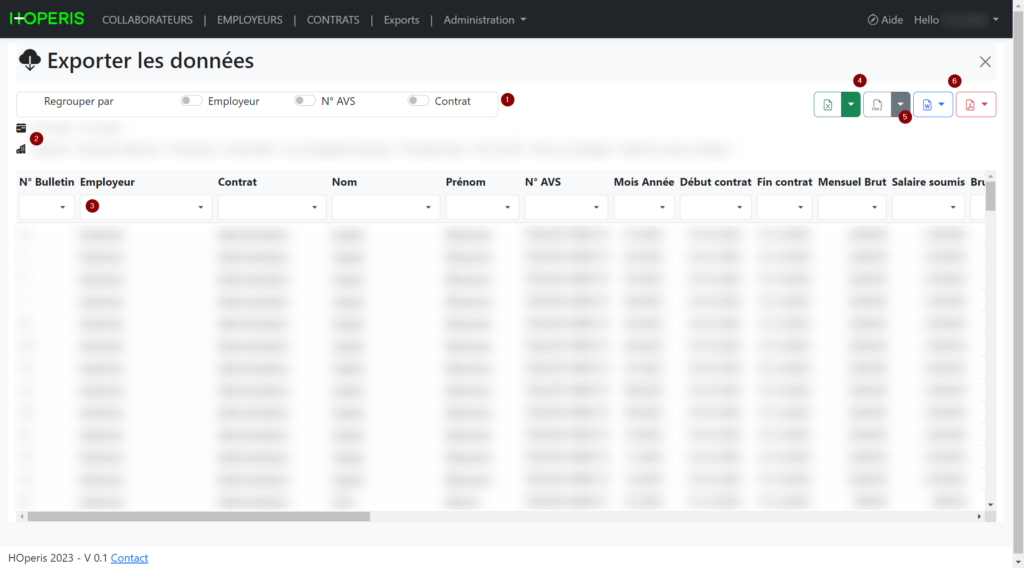
Task: Click the building icon above the table
Action: 21,149
